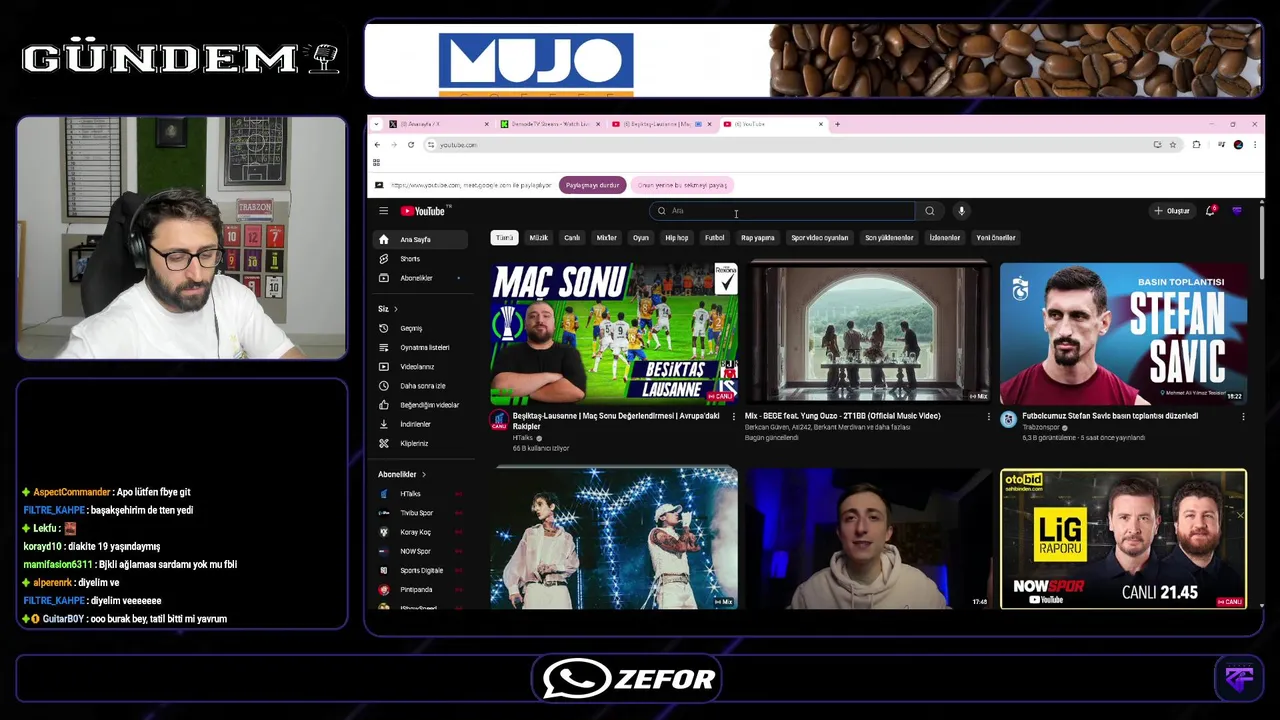Start voice search with the microphone icon
Viewport: 1280px width, 720px height.
961,211
